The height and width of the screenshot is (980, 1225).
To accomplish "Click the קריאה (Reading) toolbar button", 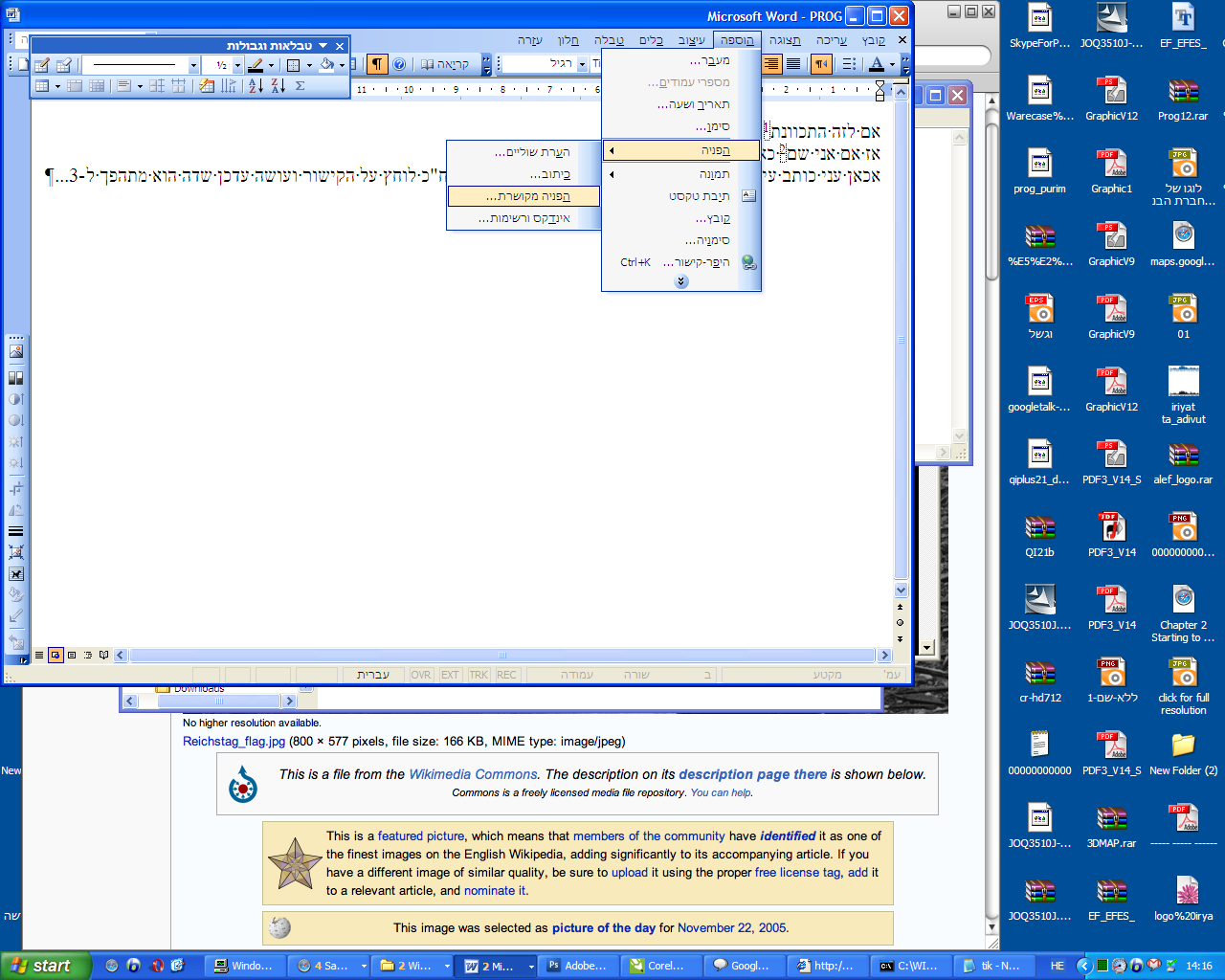I will pyautogui.click(x=445, y=64).
